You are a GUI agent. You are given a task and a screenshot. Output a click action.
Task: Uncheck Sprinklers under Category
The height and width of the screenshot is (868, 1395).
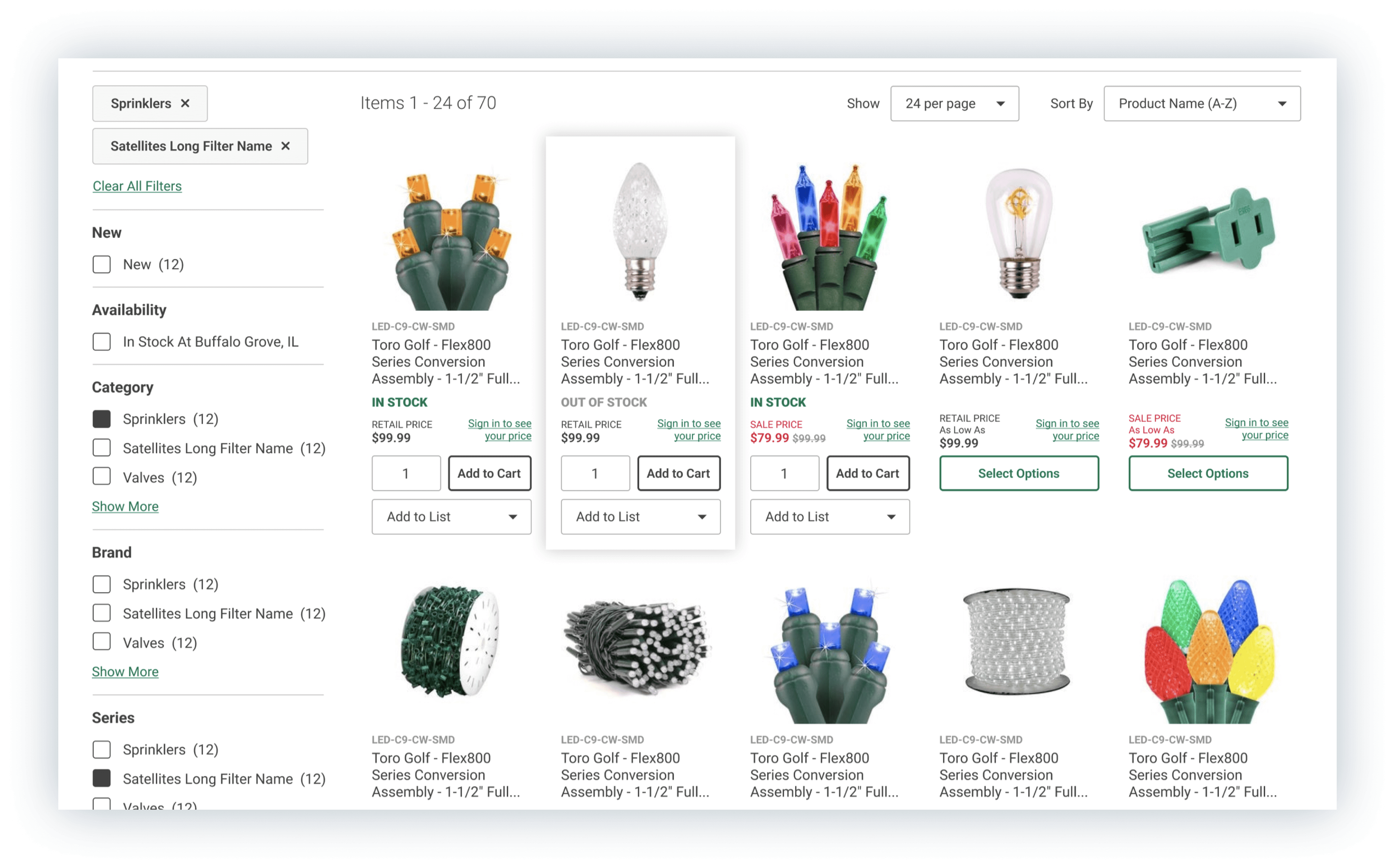point(102,419)
